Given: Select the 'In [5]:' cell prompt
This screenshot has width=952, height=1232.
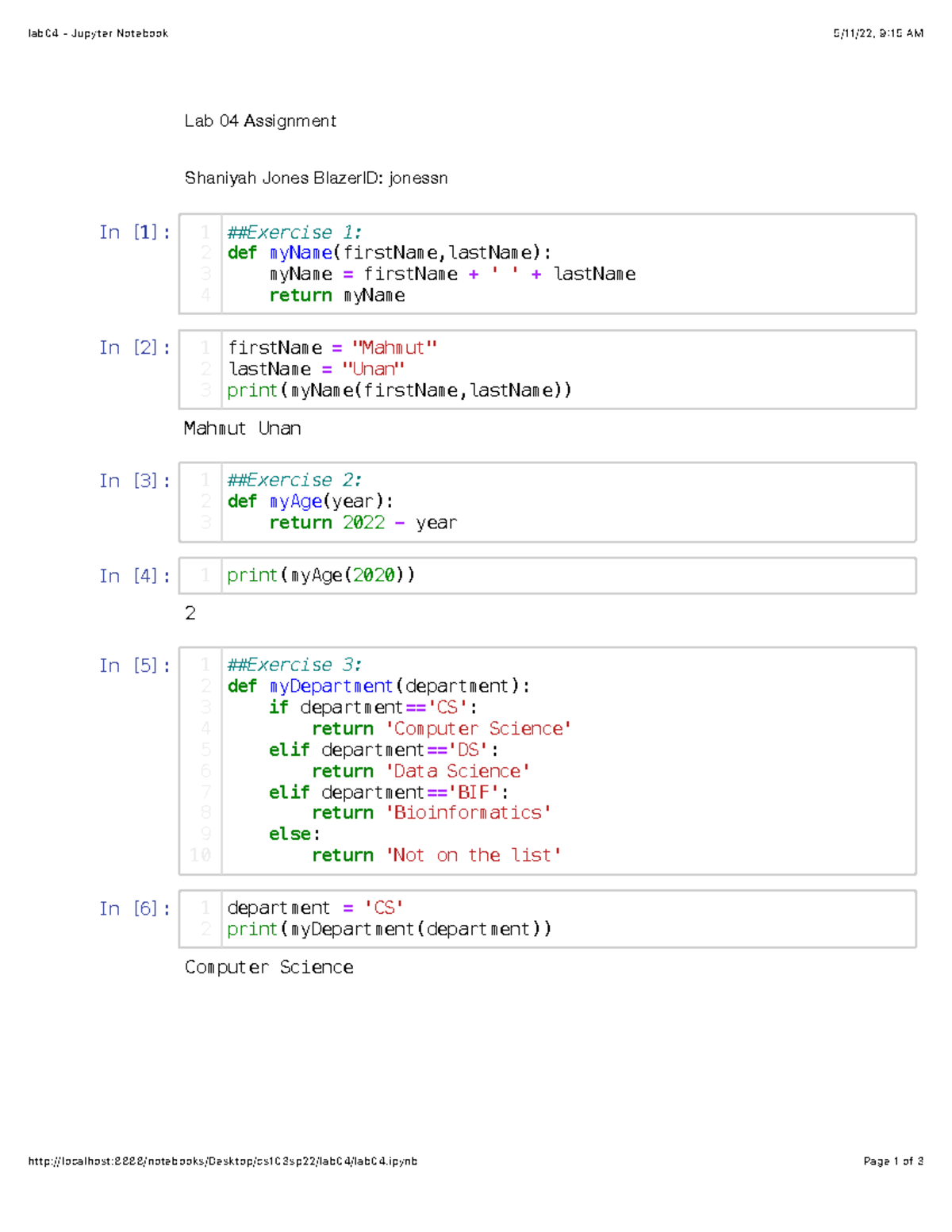Looking at the screenshot, I should point(134,665).
